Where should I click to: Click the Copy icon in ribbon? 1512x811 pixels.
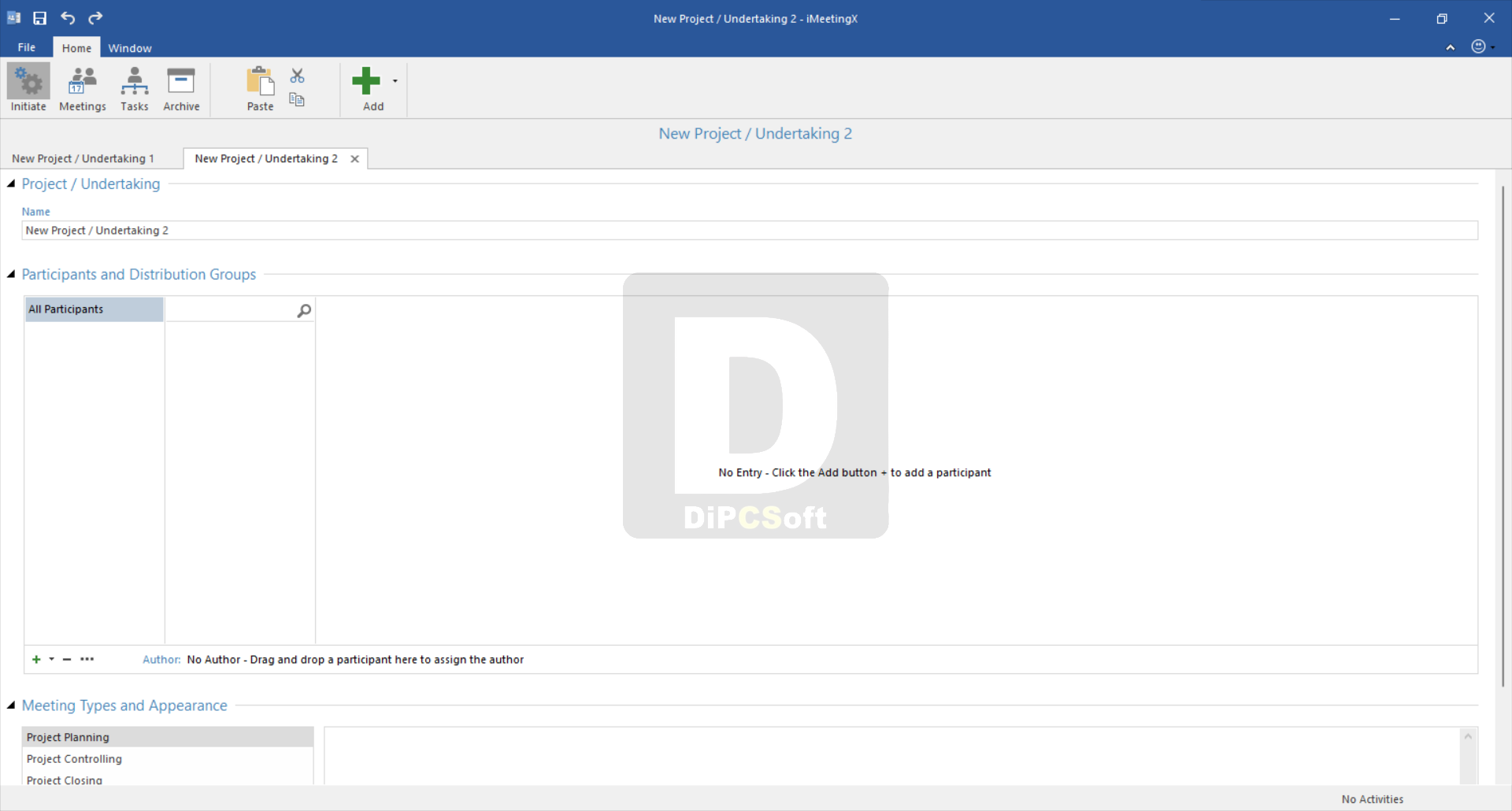click(297, 99)
